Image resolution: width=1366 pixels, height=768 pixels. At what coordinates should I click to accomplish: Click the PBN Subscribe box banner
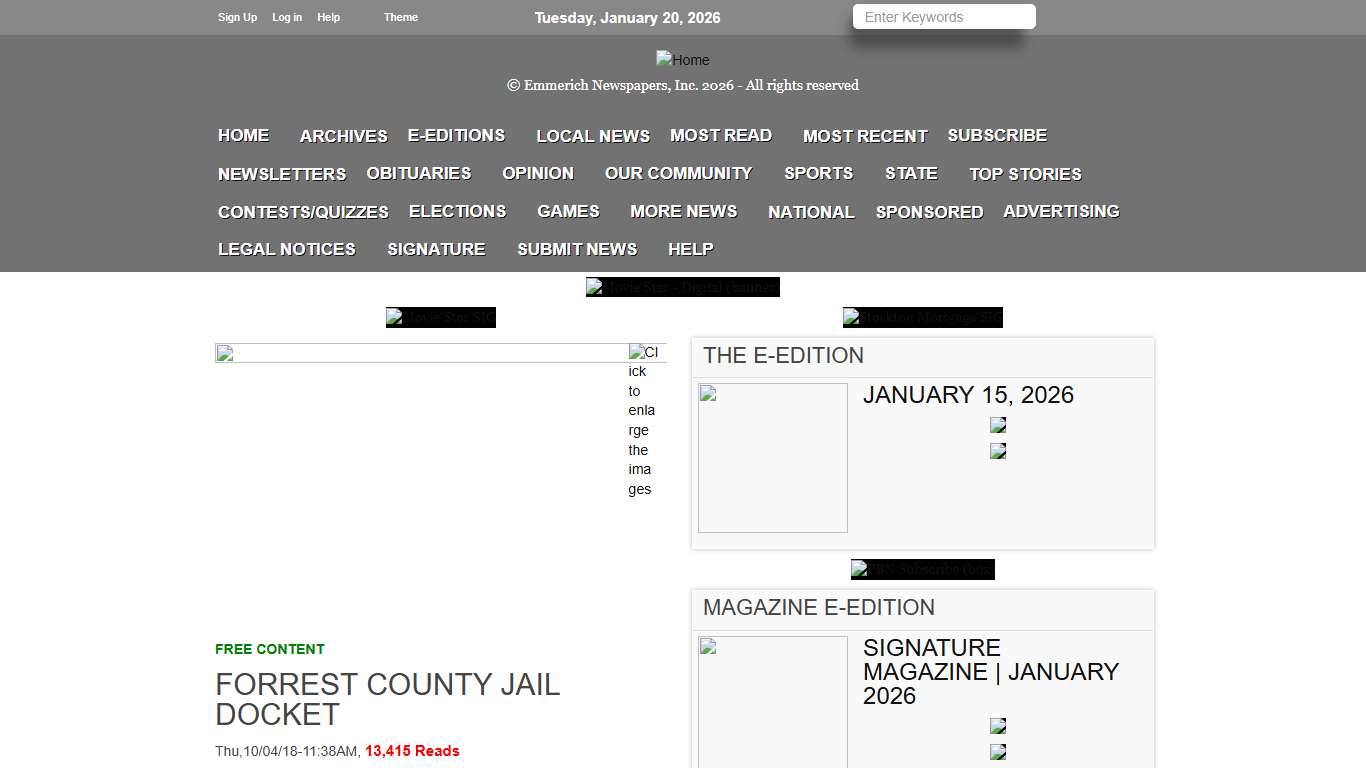click(922, 569)
